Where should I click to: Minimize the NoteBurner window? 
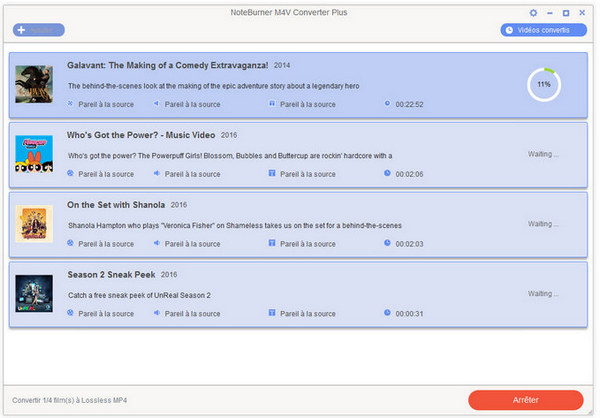click(x=550, y=13)
